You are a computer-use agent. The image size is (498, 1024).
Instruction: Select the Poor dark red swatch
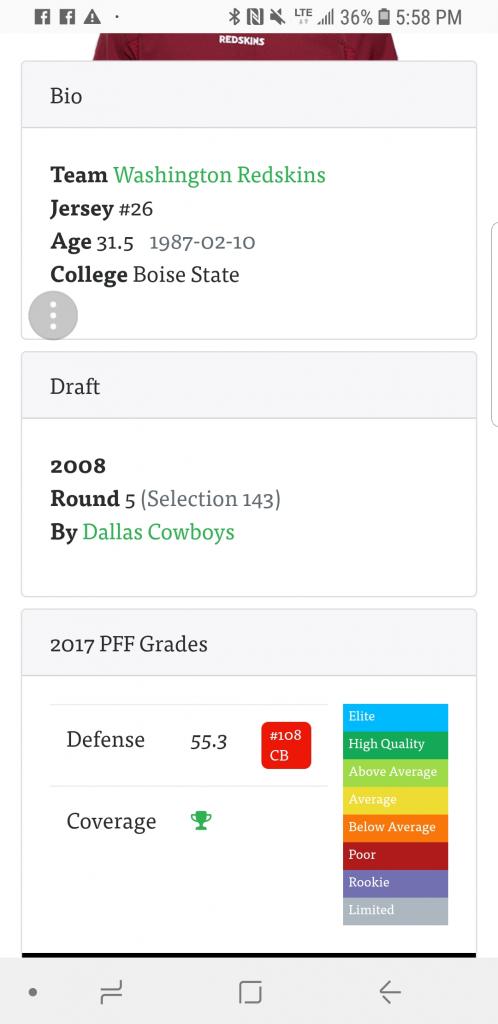[396, 855]
